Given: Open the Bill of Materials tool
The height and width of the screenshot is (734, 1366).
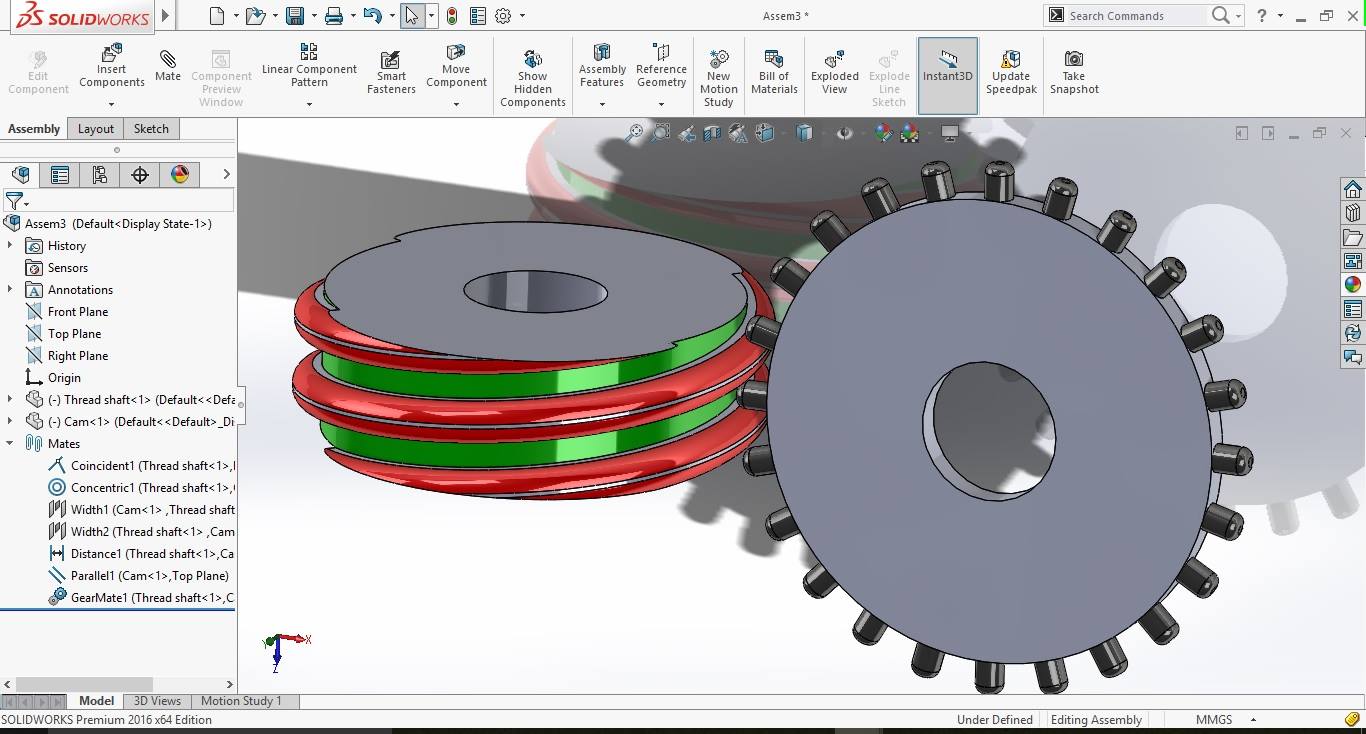Looking at the screenshot, I should (x=774, y=73).
